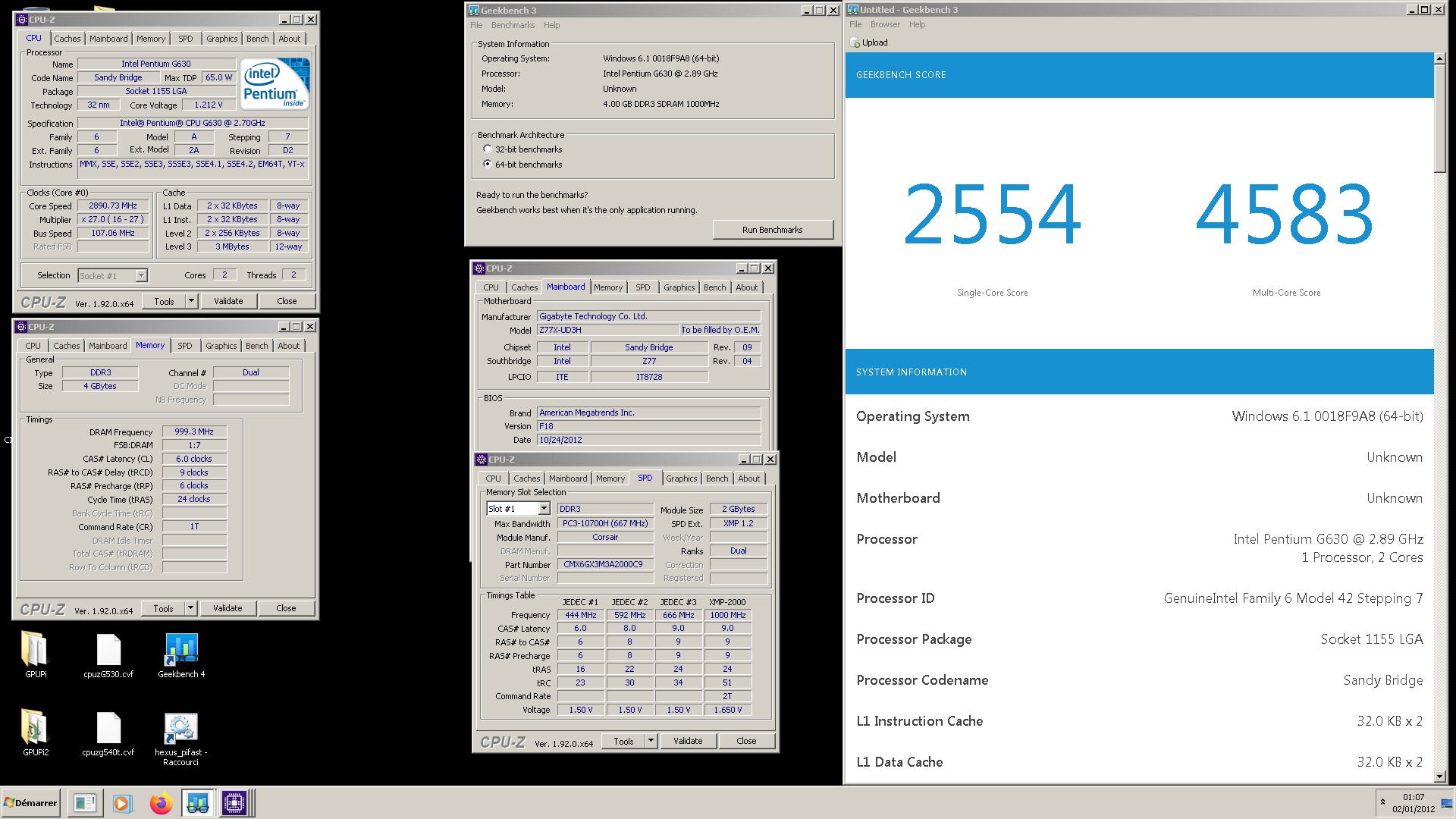This screenshot has height=819, width=1456.
Task: Click the title icon of the CPU-Z SPD window
Action: tap(482, 460)
